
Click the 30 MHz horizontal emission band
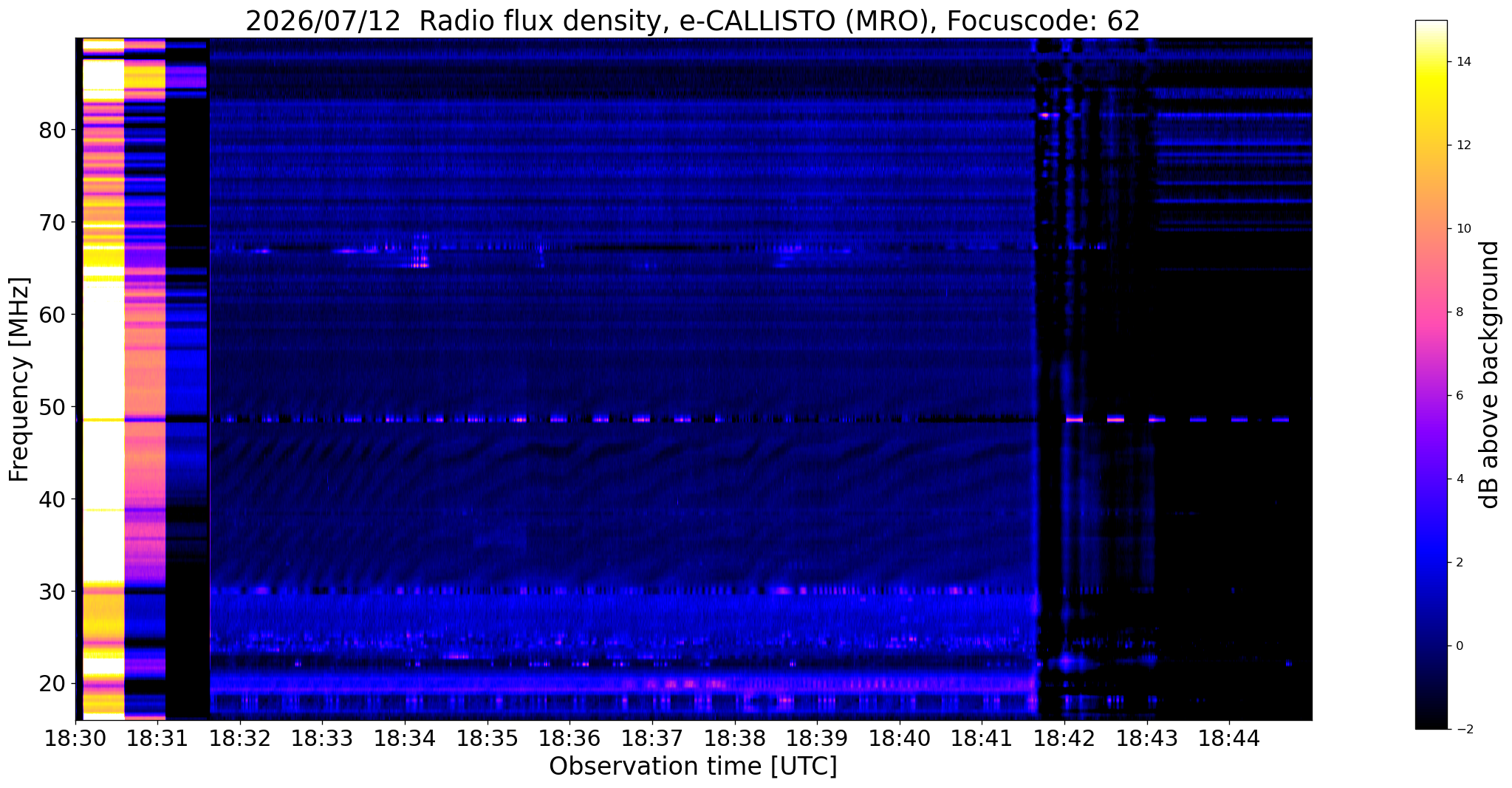point(620,591)
